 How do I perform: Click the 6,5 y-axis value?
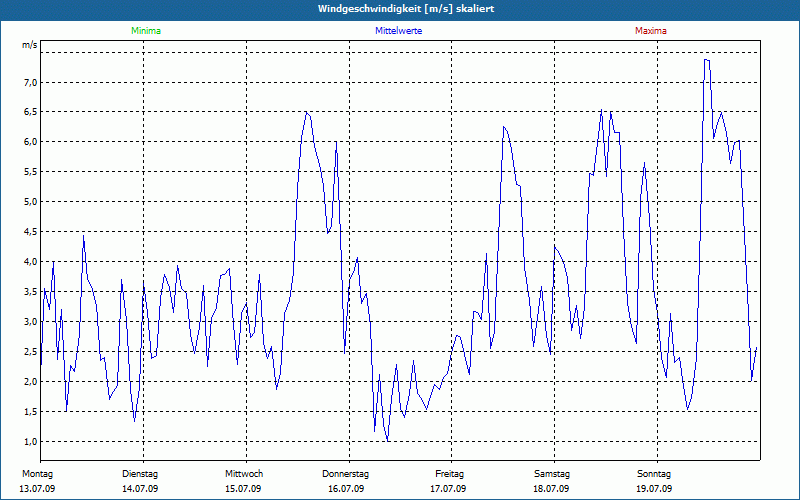pos(31,112)
